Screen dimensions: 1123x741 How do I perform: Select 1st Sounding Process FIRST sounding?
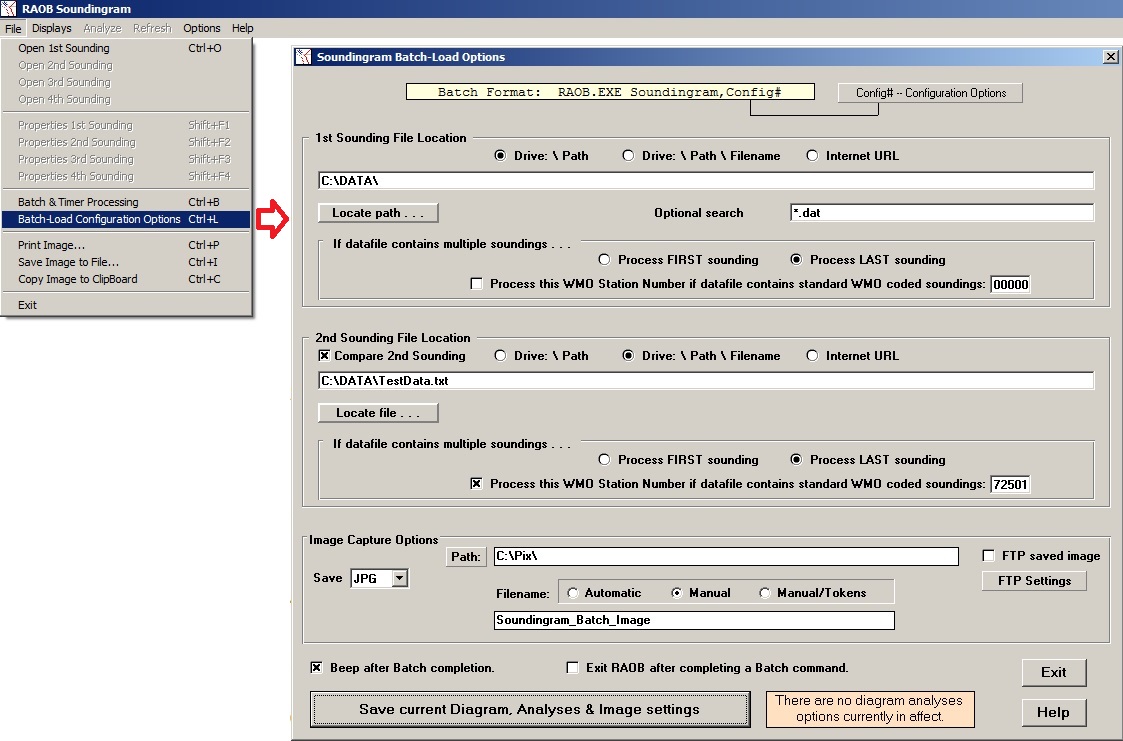(x=604, y=259)
